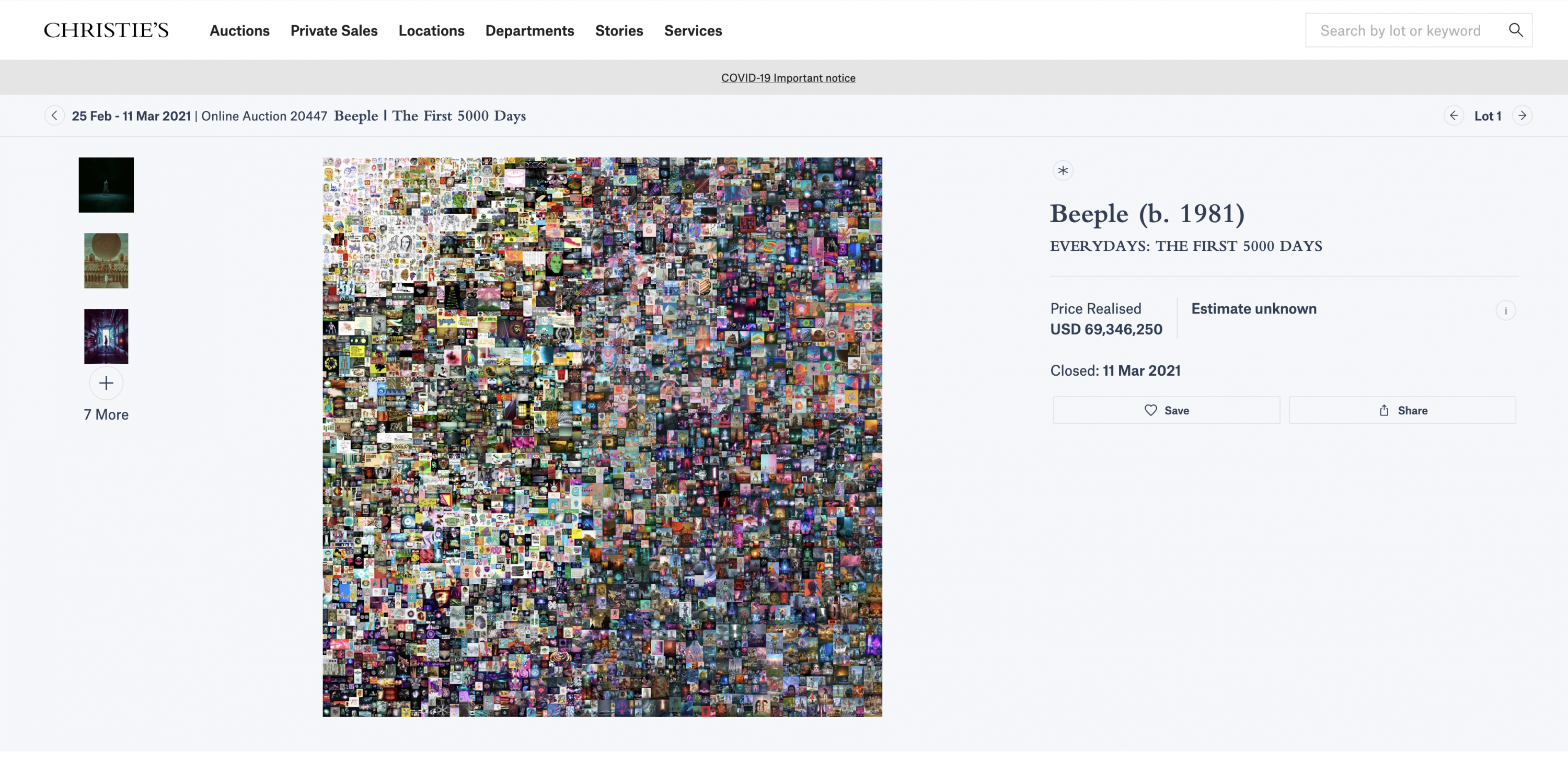Show estimate info via the i icon
This screenshot has width=1568, height=775.
click(x=1505, y=310)
